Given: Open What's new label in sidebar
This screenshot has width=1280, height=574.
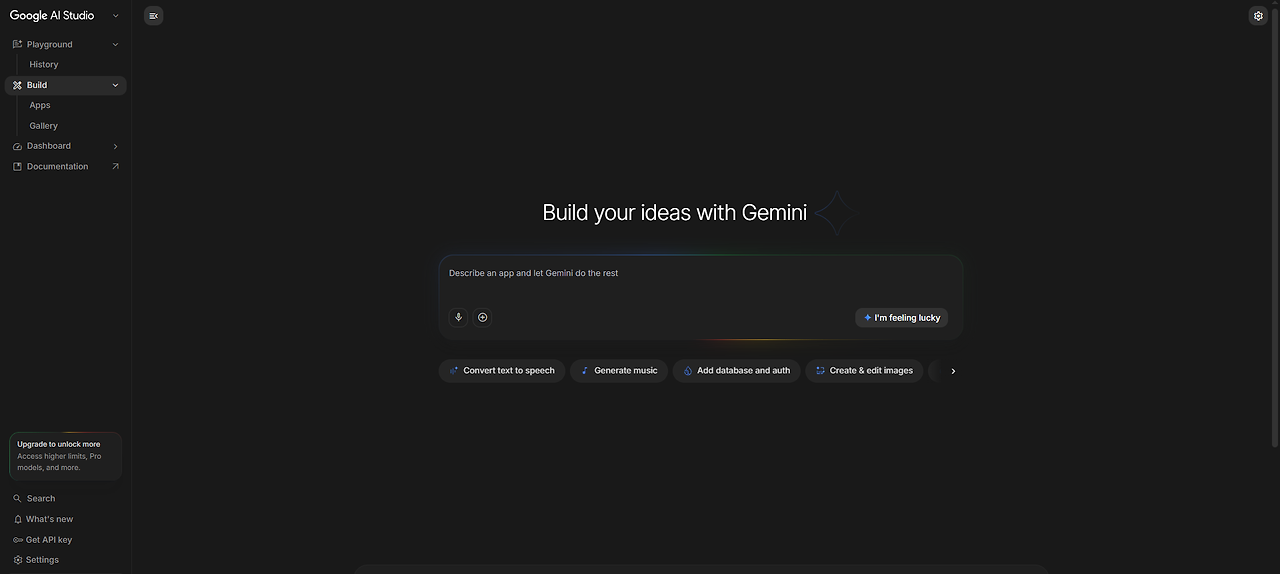Looking at the screenshot, I should [x=50, y=519].
